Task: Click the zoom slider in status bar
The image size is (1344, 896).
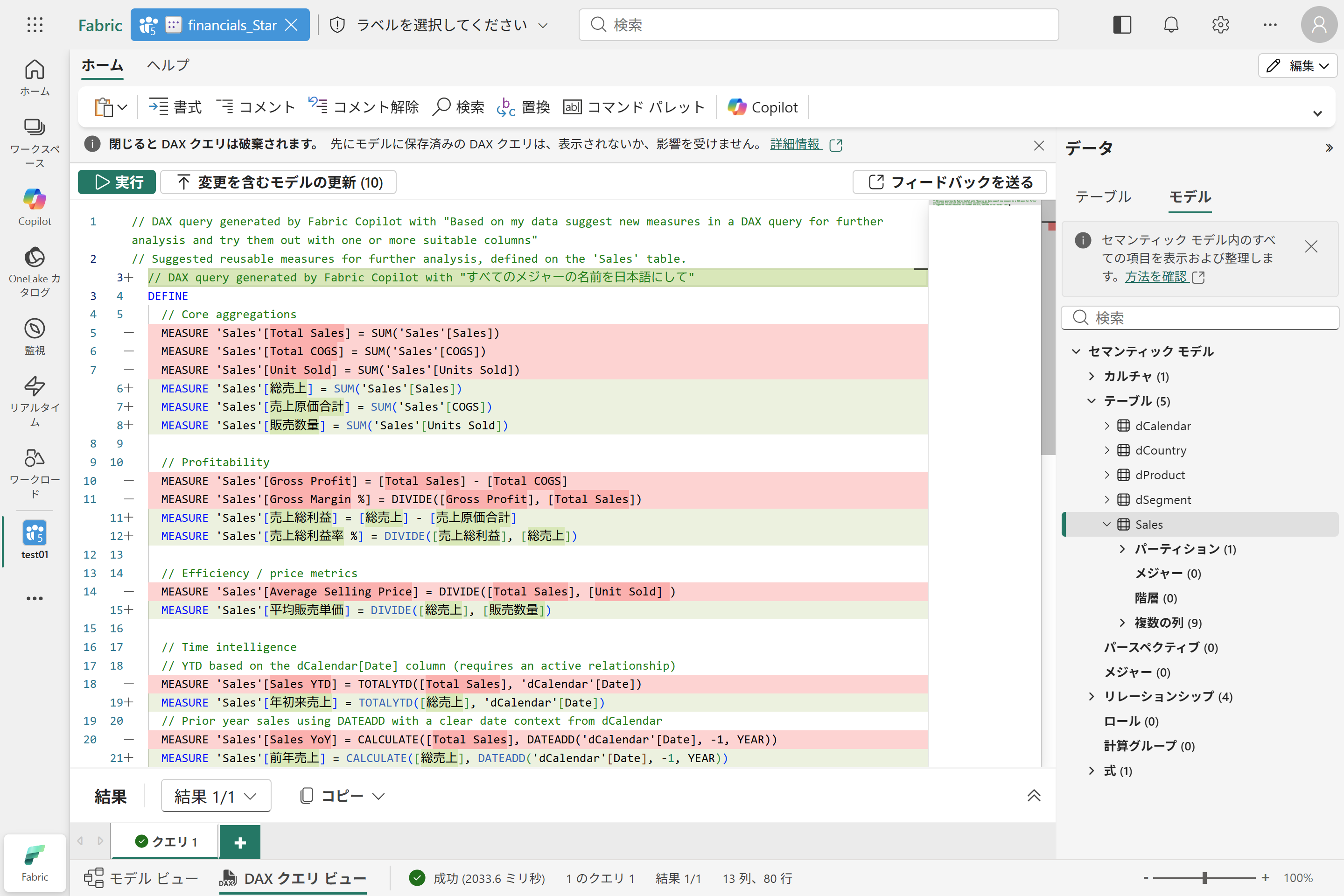Action: pyautogui.click(x=1204, y=878)
